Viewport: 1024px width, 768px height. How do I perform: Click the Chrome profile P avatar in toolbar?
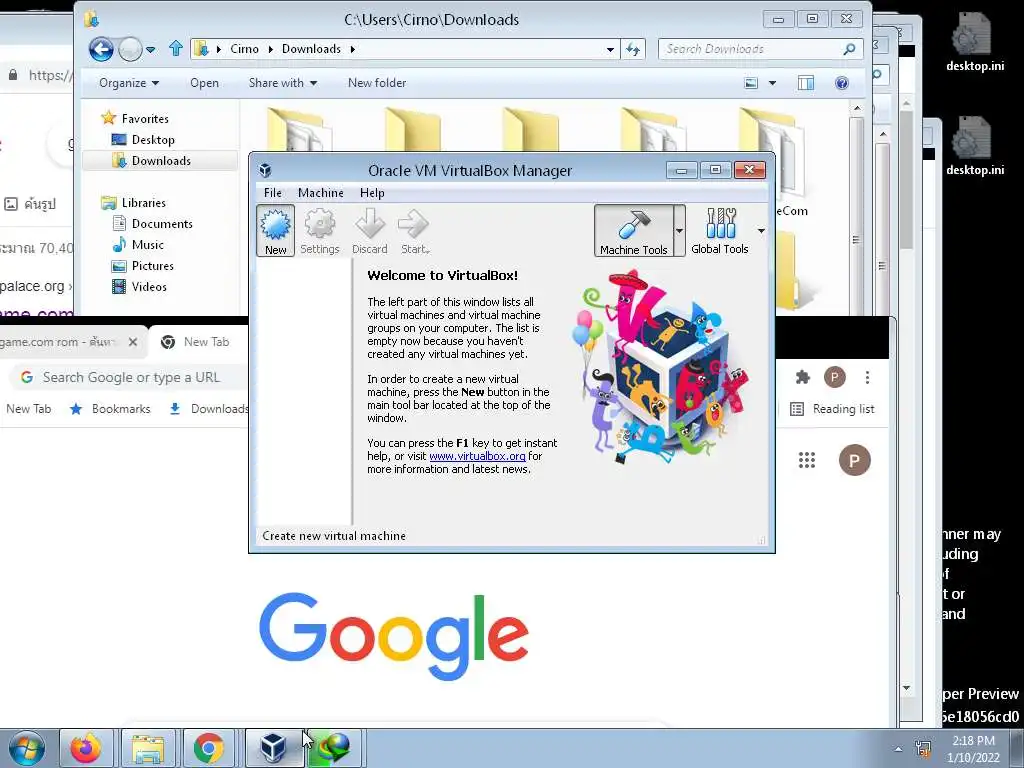[x=834, y=377]
